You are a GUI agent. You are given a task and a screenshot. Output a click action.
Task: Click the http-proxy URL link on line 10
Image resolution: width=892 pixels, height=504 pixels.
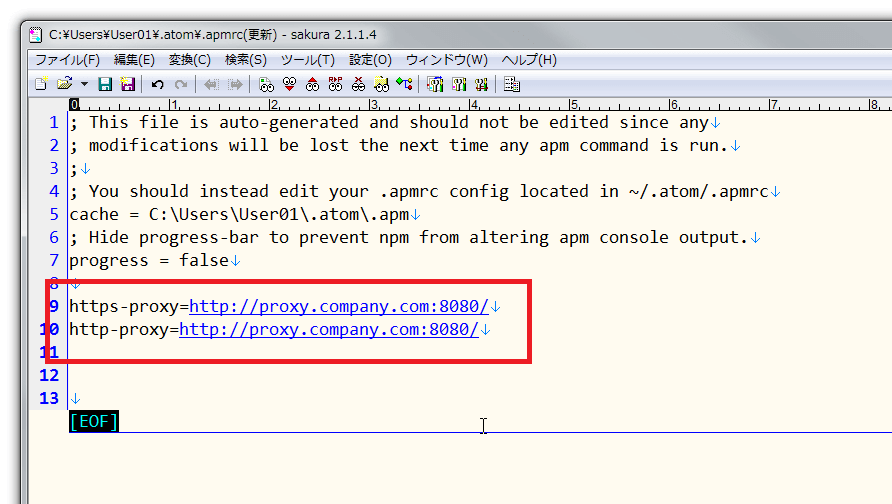(x=328, y=329)
